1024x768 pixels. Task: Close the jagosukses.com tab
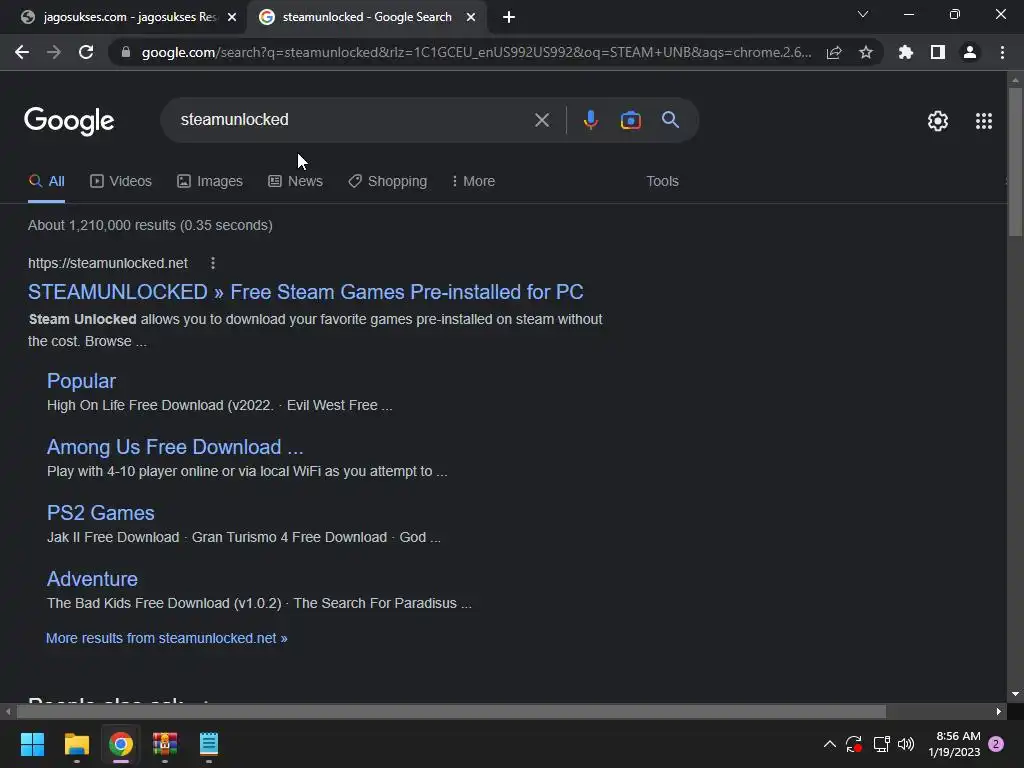click(x=232, y=17)
